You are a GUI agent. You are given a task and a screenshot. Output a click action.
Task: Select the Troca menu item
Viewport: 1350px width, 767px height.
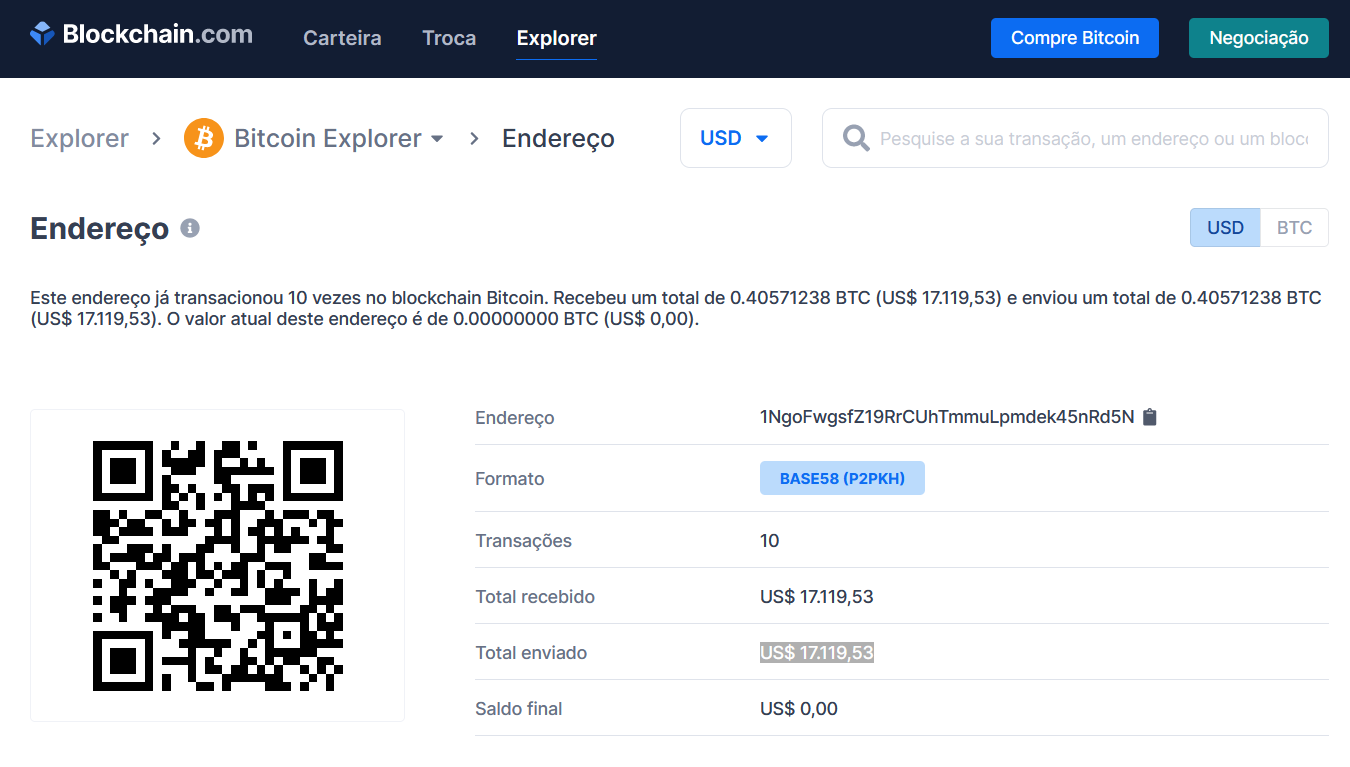point(448,38)
